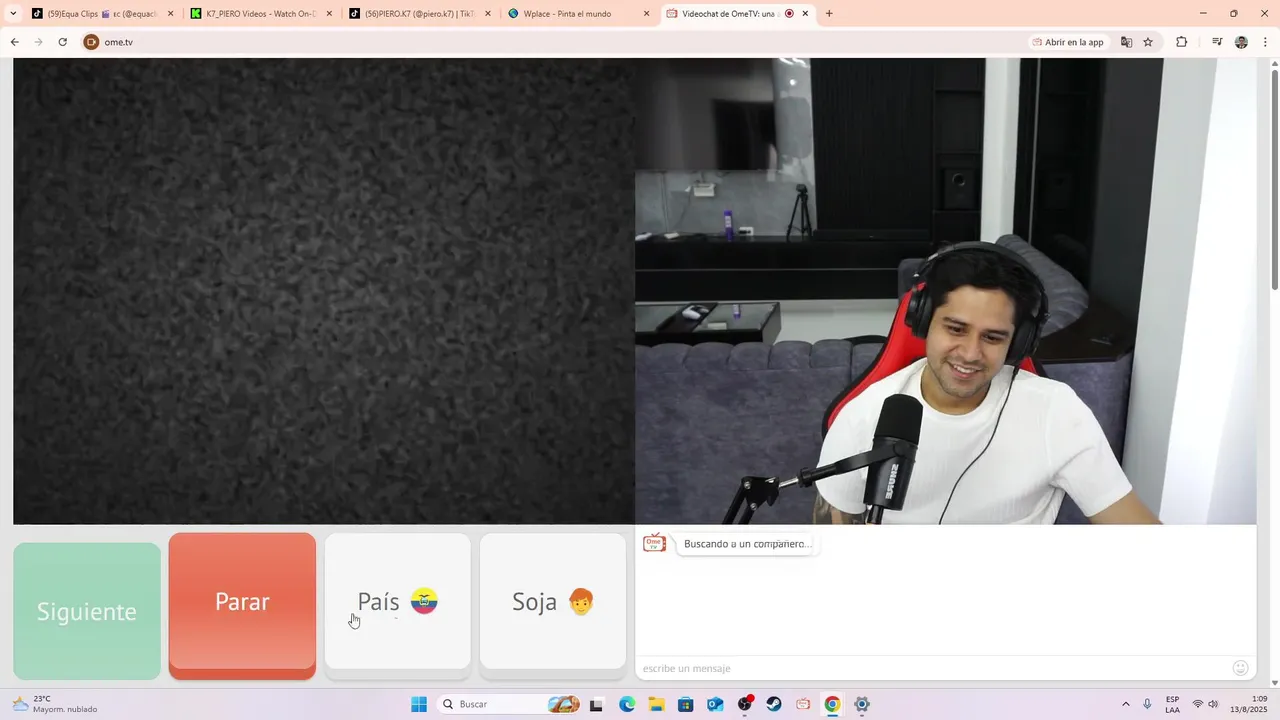The width and height of the screenshot is (1280, 720).
Task: Click the translate page icon
Action: coord(1126,42)
